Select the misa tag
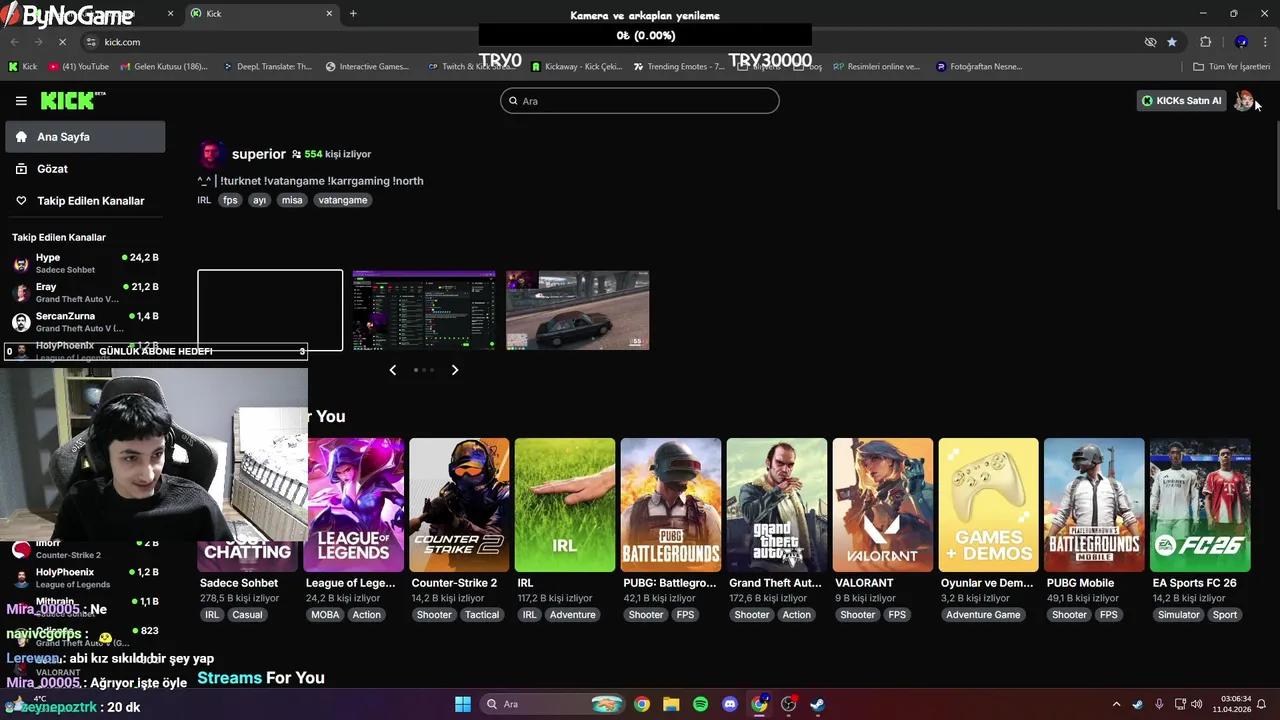Image resolution: width=1280 pixels, height=720 pixels. pyautogui.click(x=292, y=200)
